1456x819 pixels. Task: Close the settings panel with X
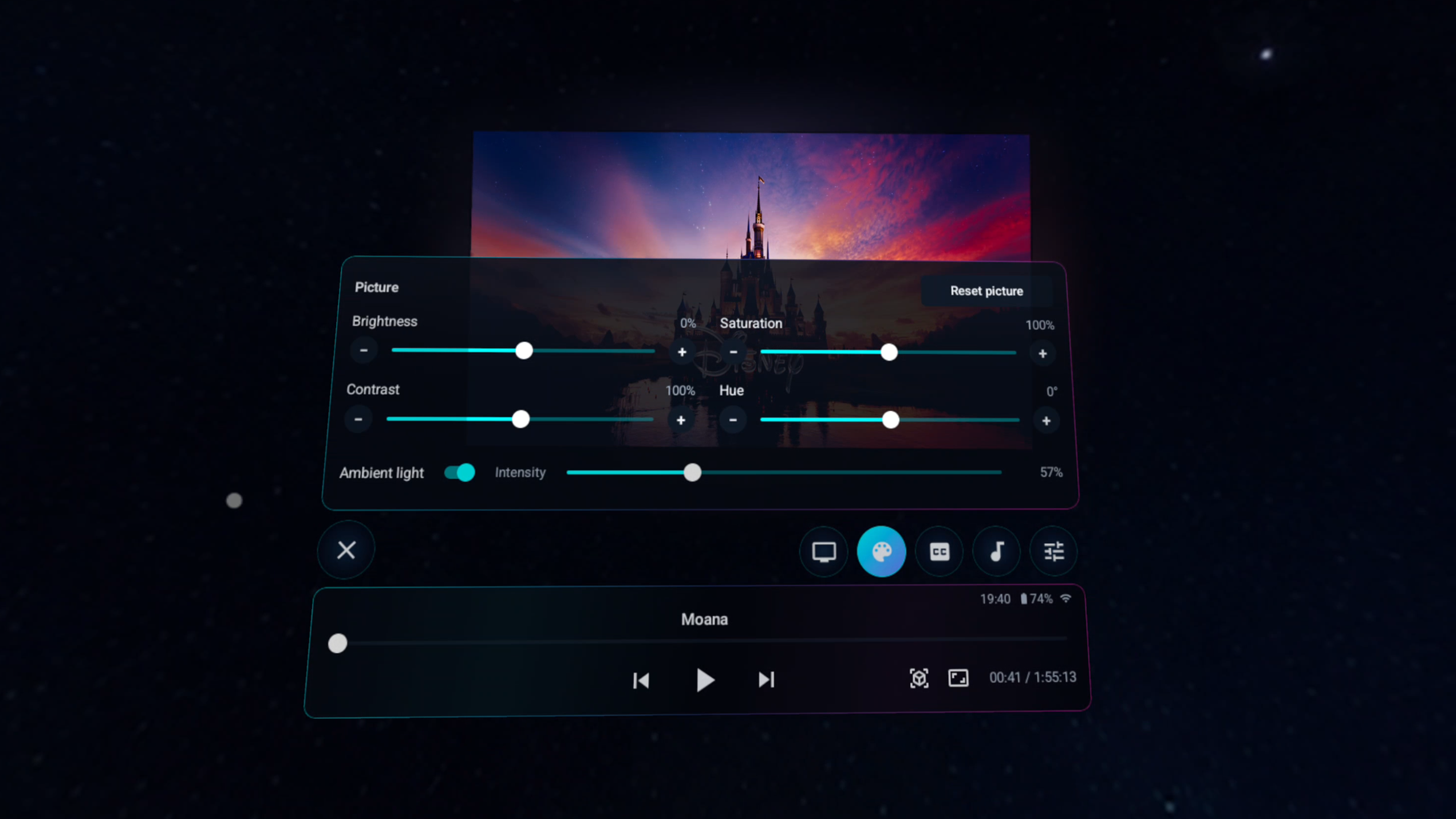(346, 550)
